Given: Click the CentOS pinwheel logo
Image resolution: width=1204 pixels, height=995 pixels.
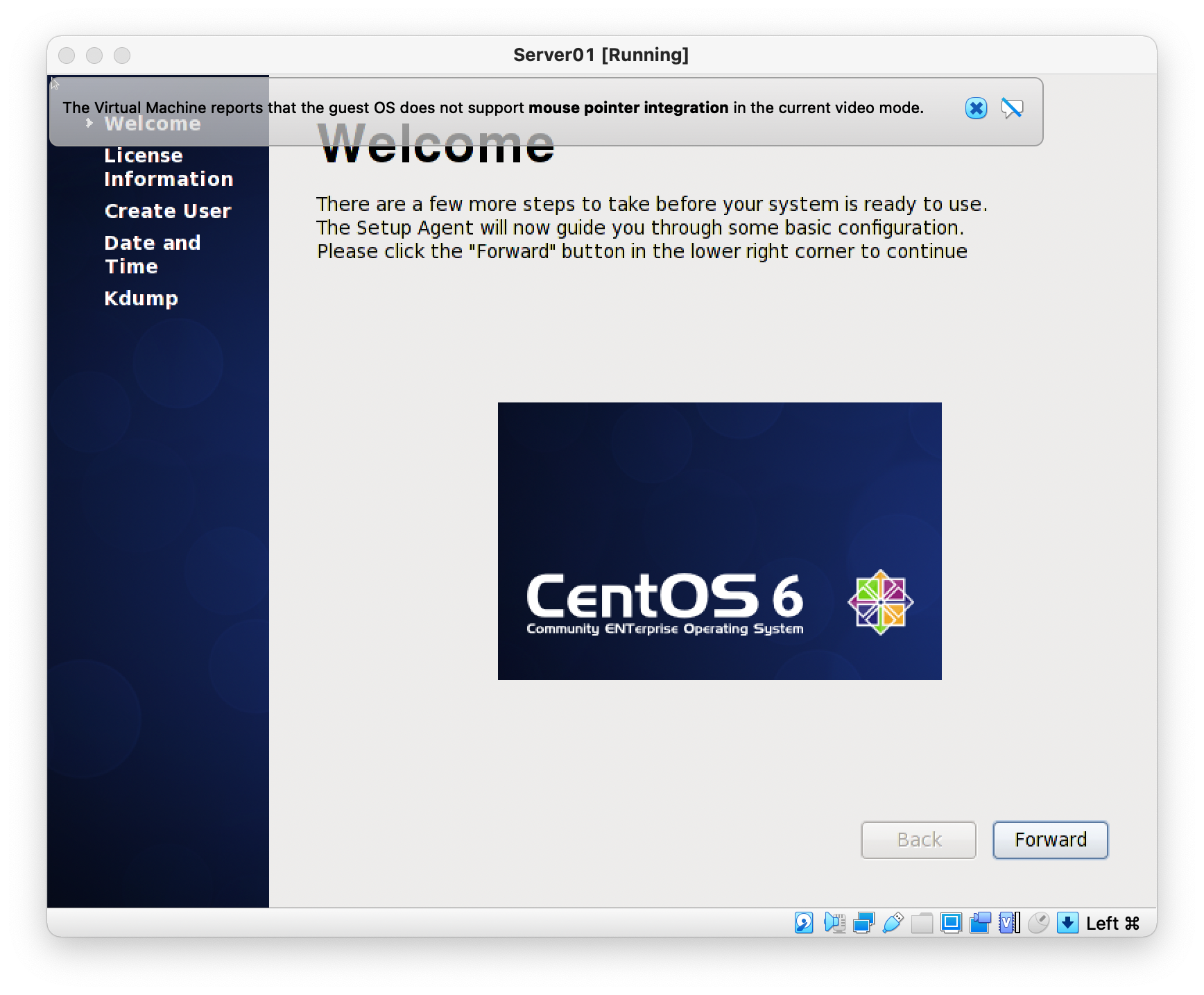Looking at the screenshot, I should (x=880, y=602).
